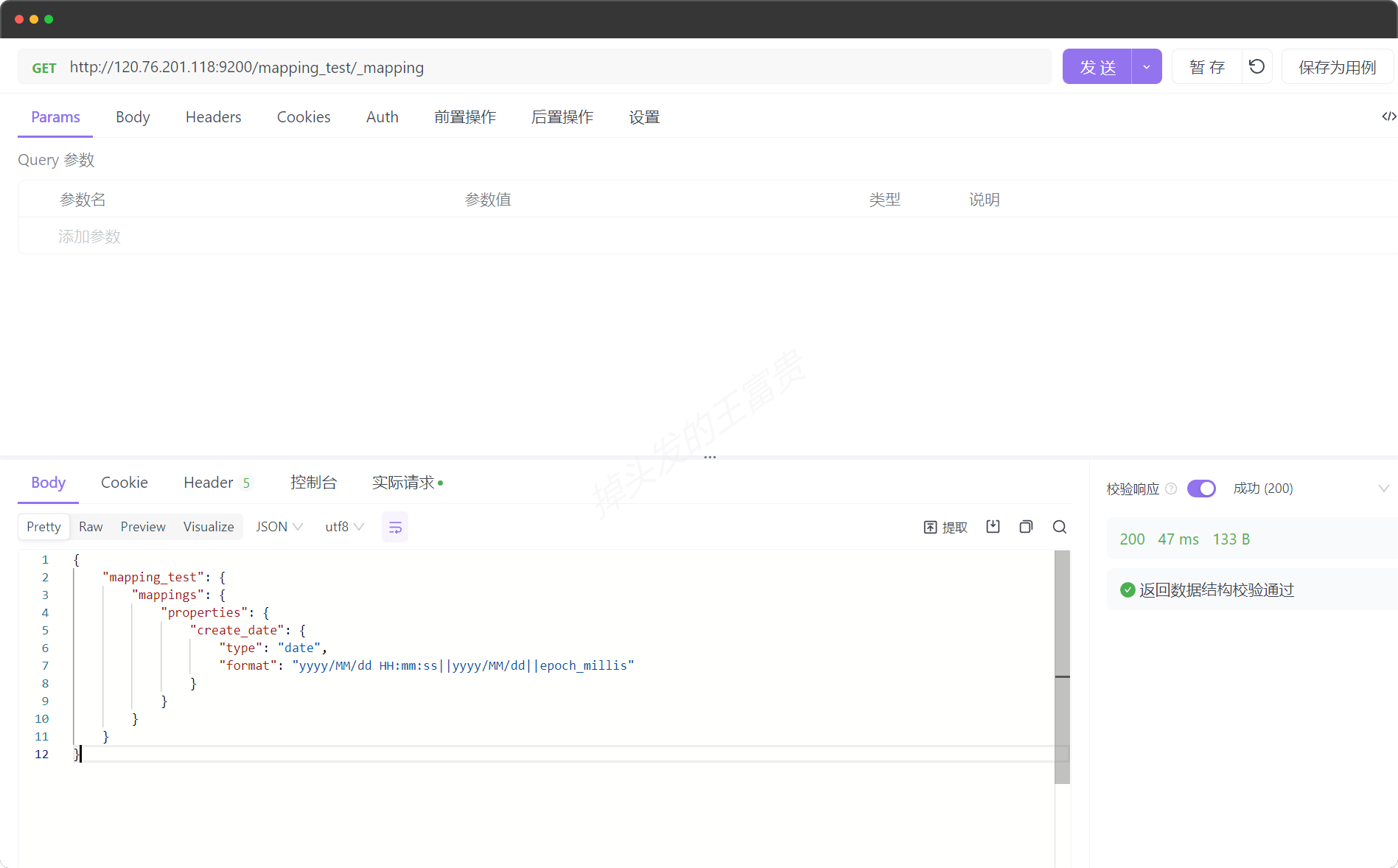Image resolution: width=1398 pixels, height=868 pixels.
Task: Click the green validation passed check icon
Action: coord(1128,589)
